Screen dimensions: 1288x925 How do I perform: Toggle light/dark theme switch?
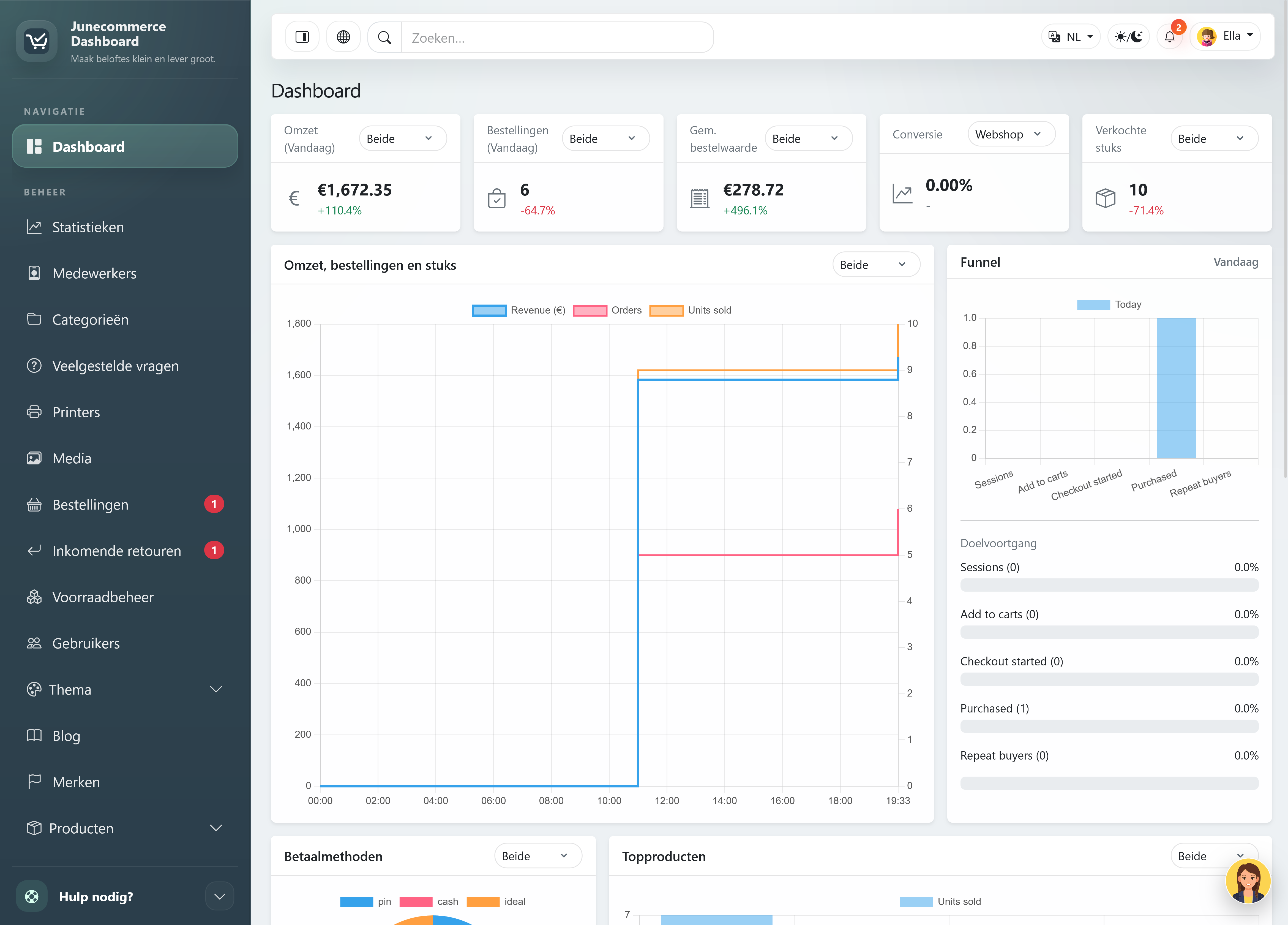pyautogui.click(x=1128, y=37)
